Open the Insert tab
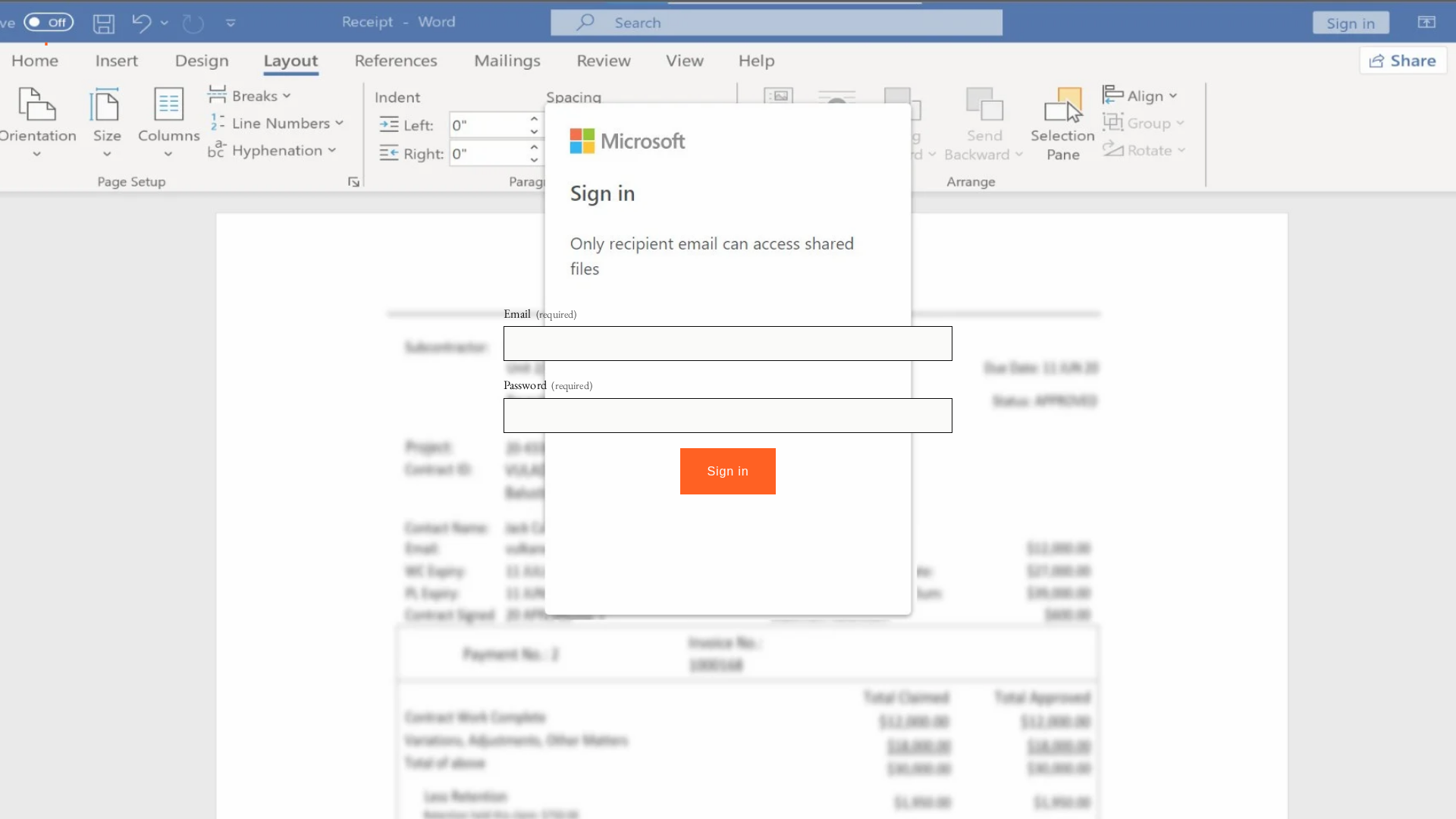 tap(117, 61)
